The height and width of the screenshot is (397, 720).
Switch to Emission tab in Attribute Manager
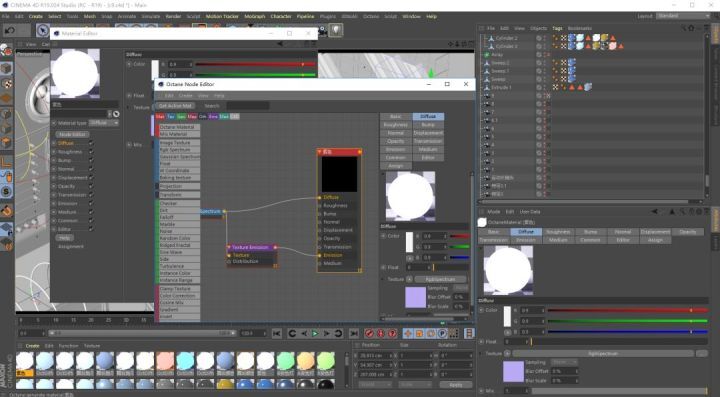(526, 240)
